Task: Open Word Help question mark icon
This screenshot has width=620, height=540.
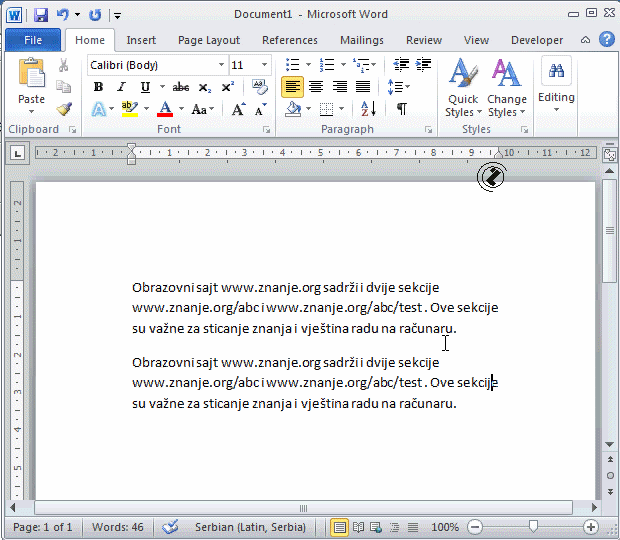Action: tap(606, 40)
